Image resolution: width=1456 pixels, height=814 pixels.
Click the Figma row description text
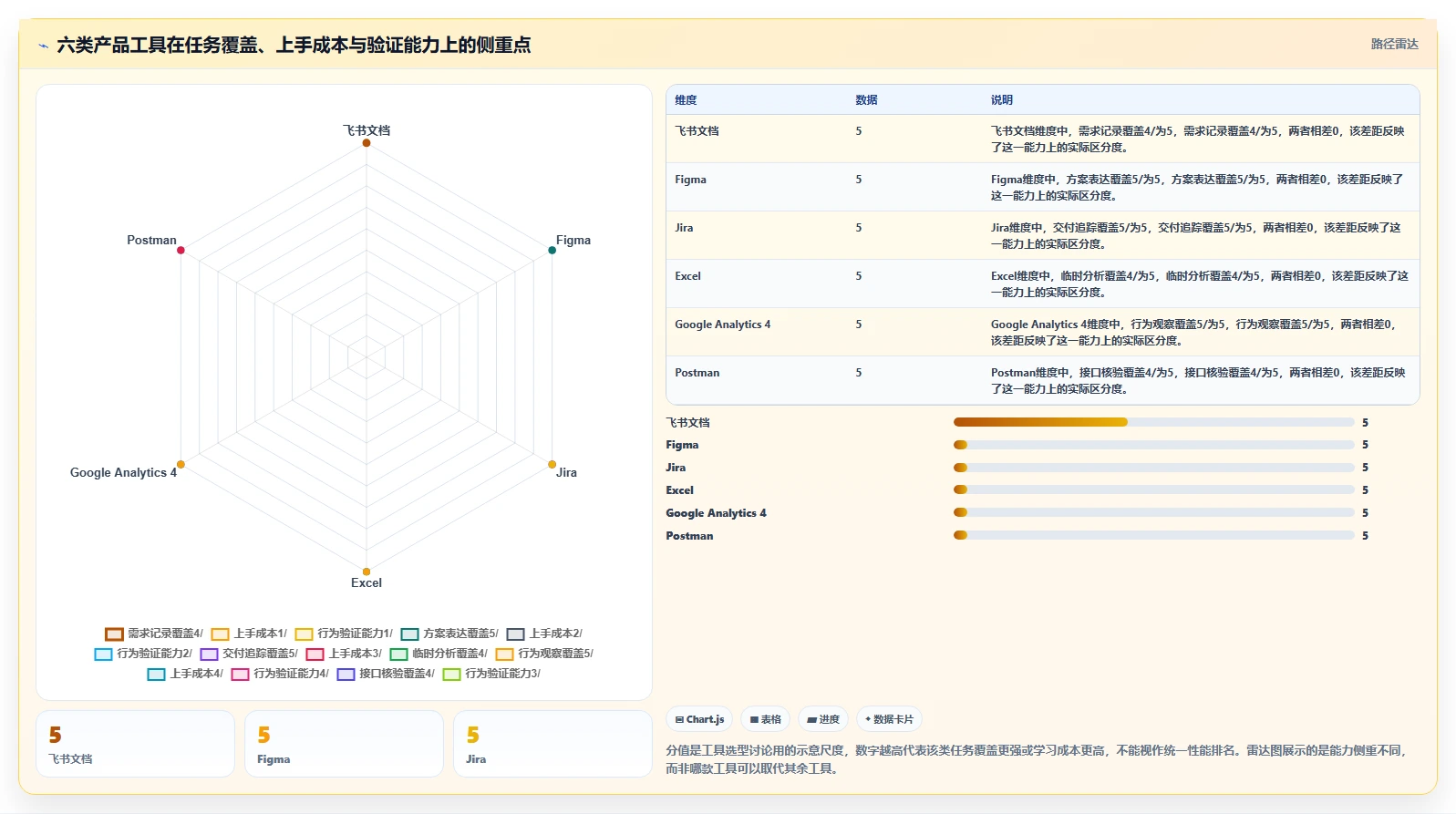click(1197, 188)
